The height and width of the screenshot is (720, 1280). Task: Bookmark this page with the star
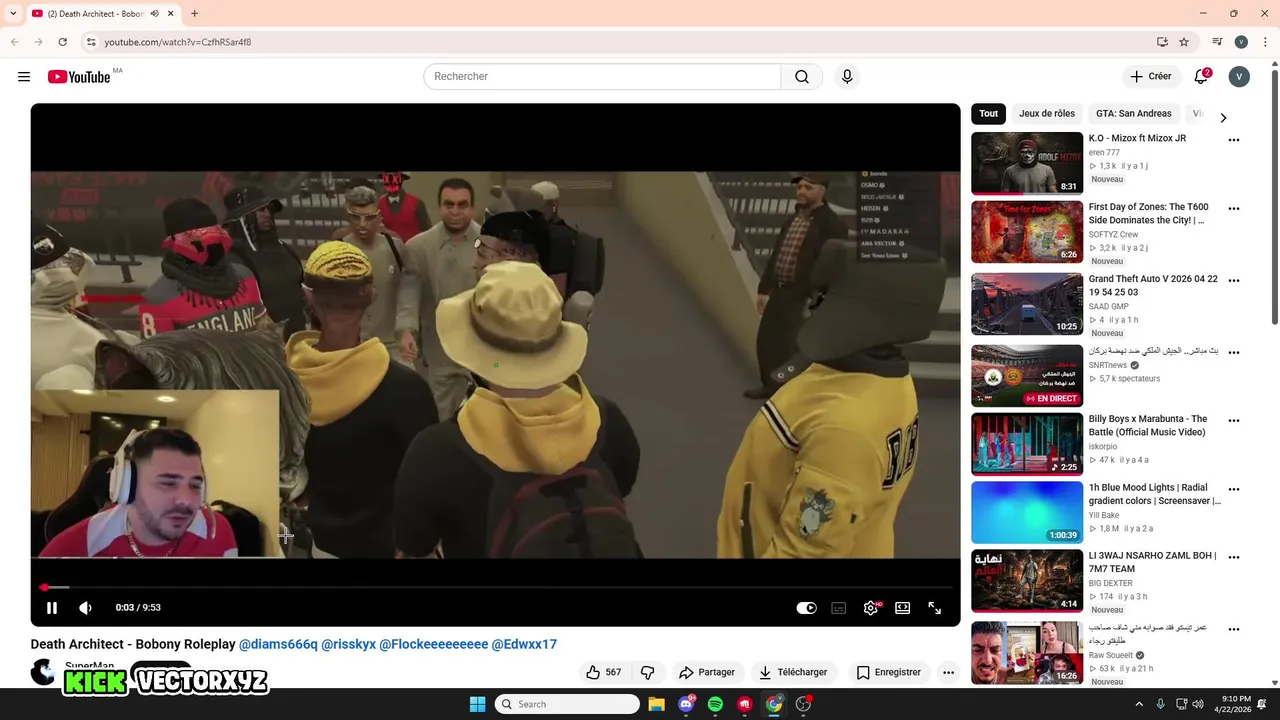1184,42
